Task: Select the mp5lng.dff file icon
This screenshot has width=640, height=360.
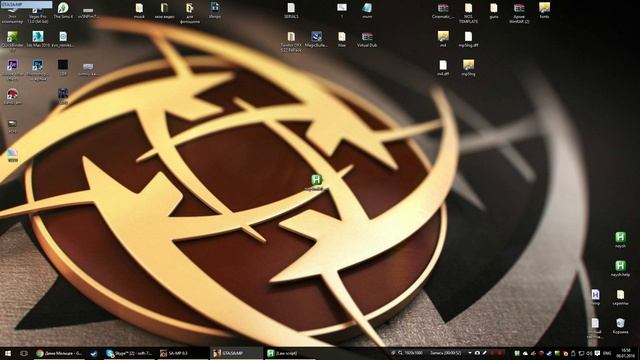Action: (x=468, y=39)
